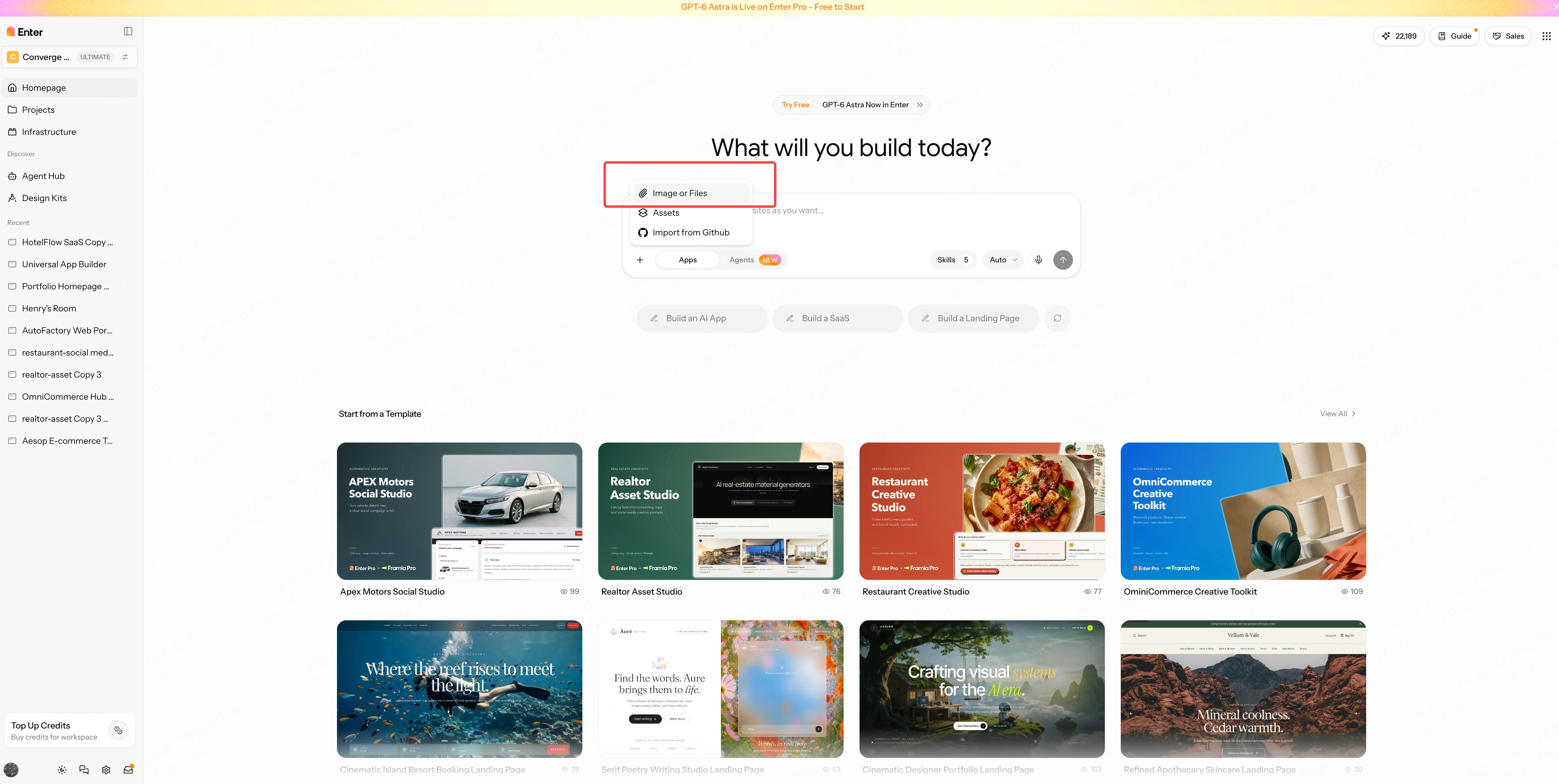Screen dimensions: 1559x784
Task: Click View All templates link
Action: (1338, 414)
